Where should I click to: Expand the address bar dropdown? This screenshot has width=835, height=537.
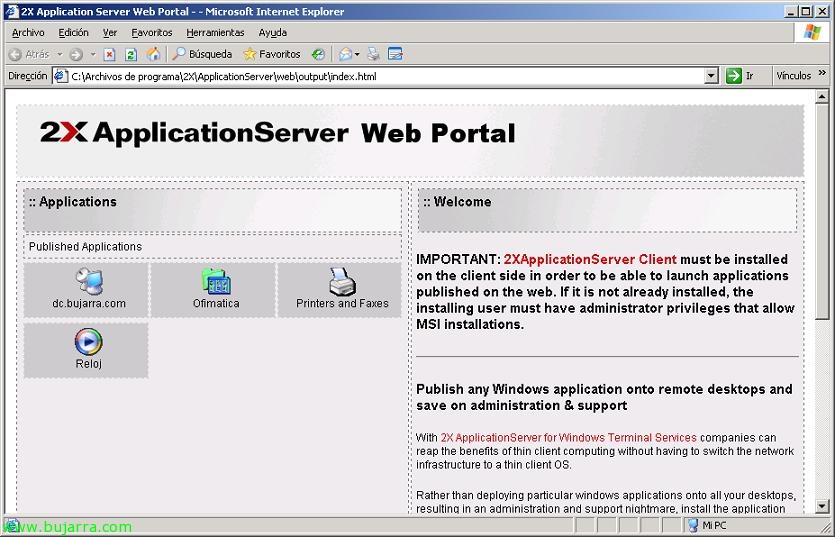coord(711,76)
